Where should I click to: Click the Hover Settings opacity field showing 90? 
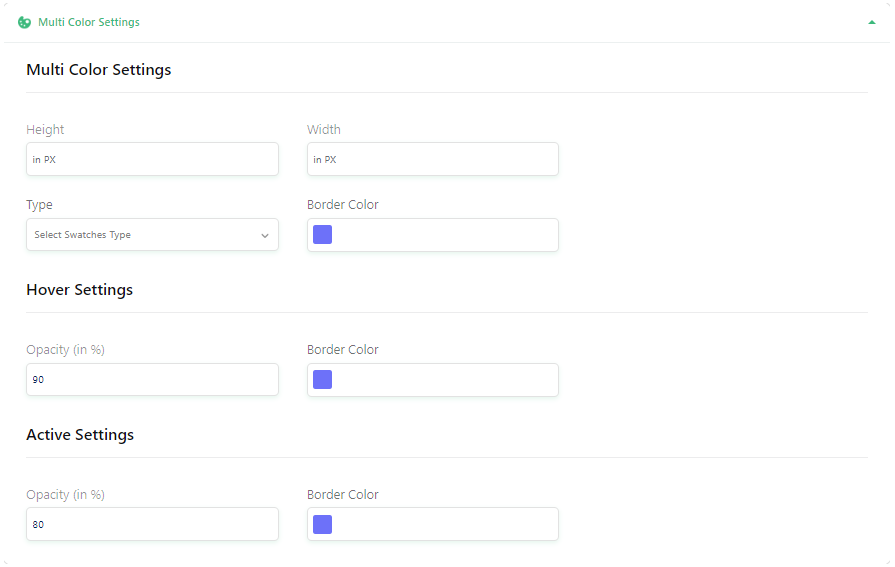click(x=152, y=380)
